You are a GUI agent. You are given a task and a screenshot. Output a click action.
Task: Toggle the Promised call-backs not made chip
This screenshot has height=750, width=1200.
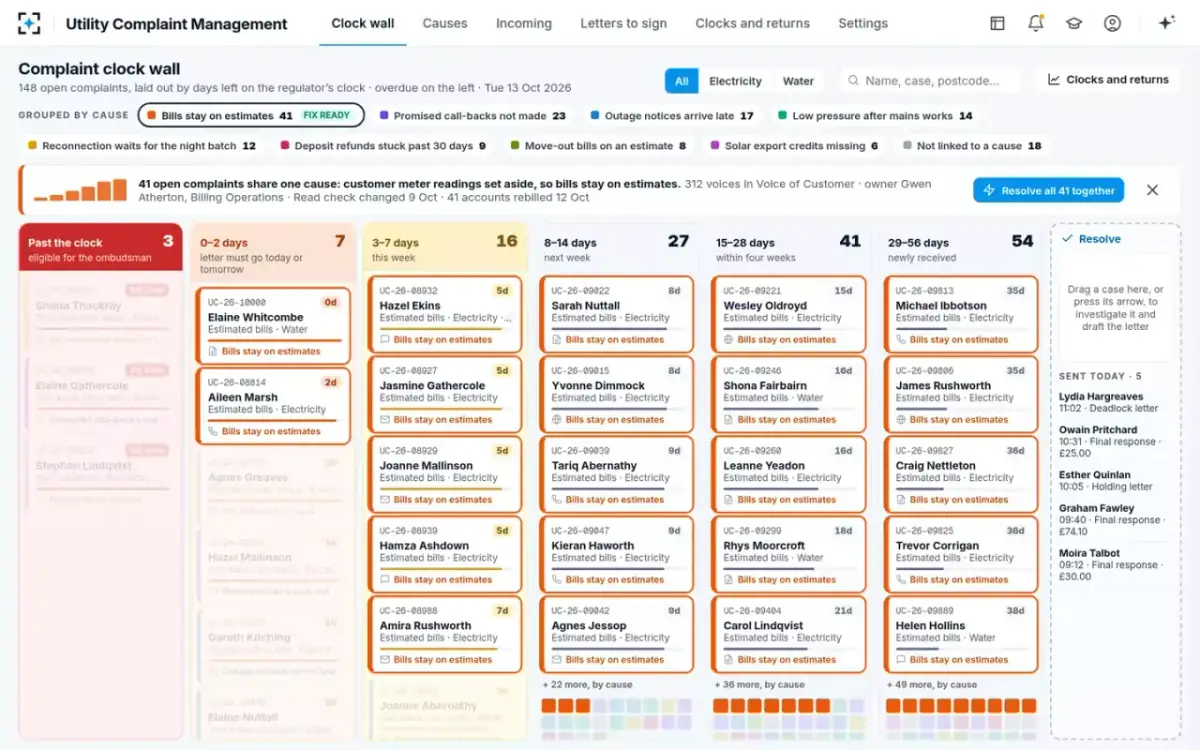click(x=473, y=116)
